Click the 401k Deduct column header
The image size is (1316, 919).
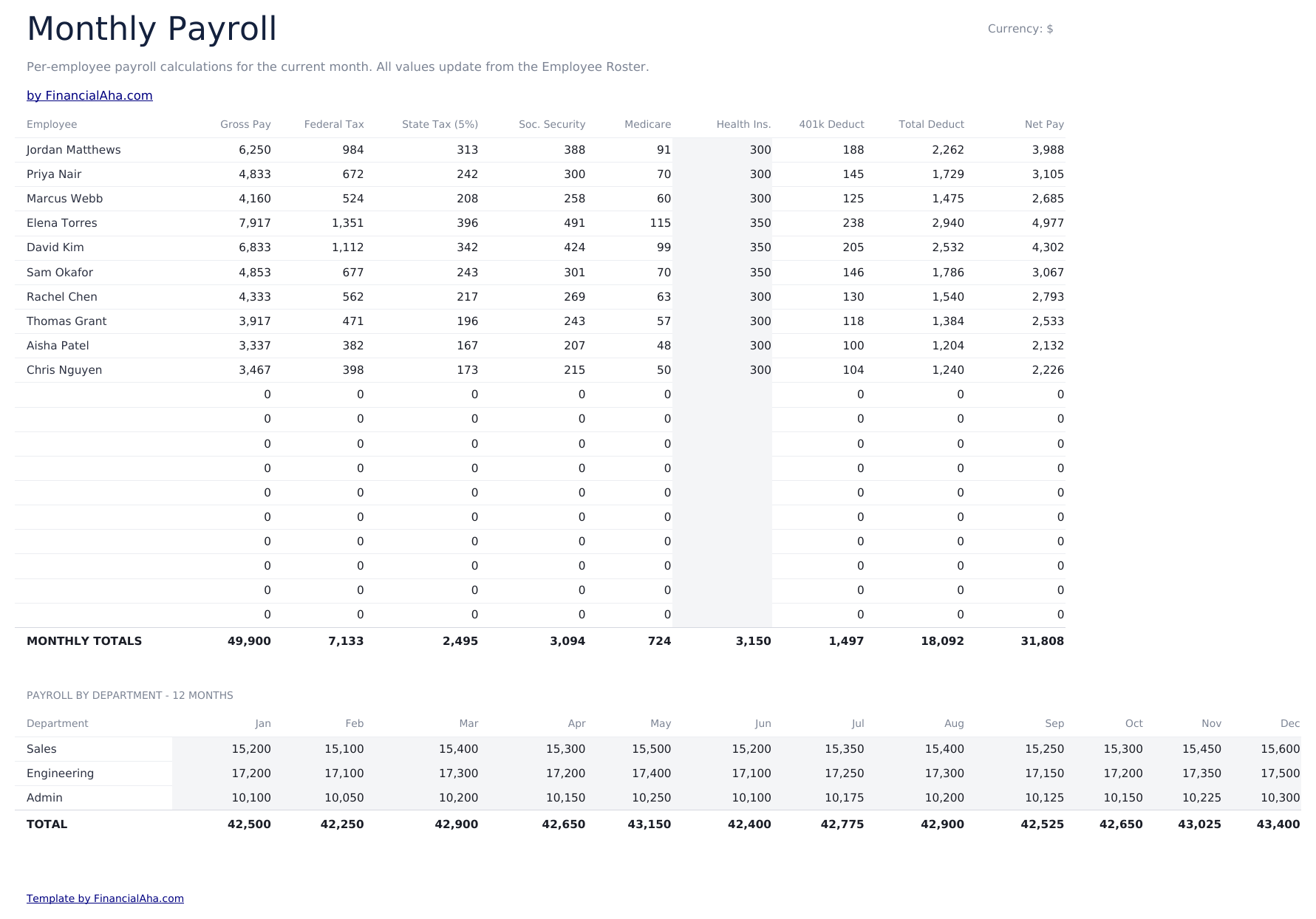(831, 124)
